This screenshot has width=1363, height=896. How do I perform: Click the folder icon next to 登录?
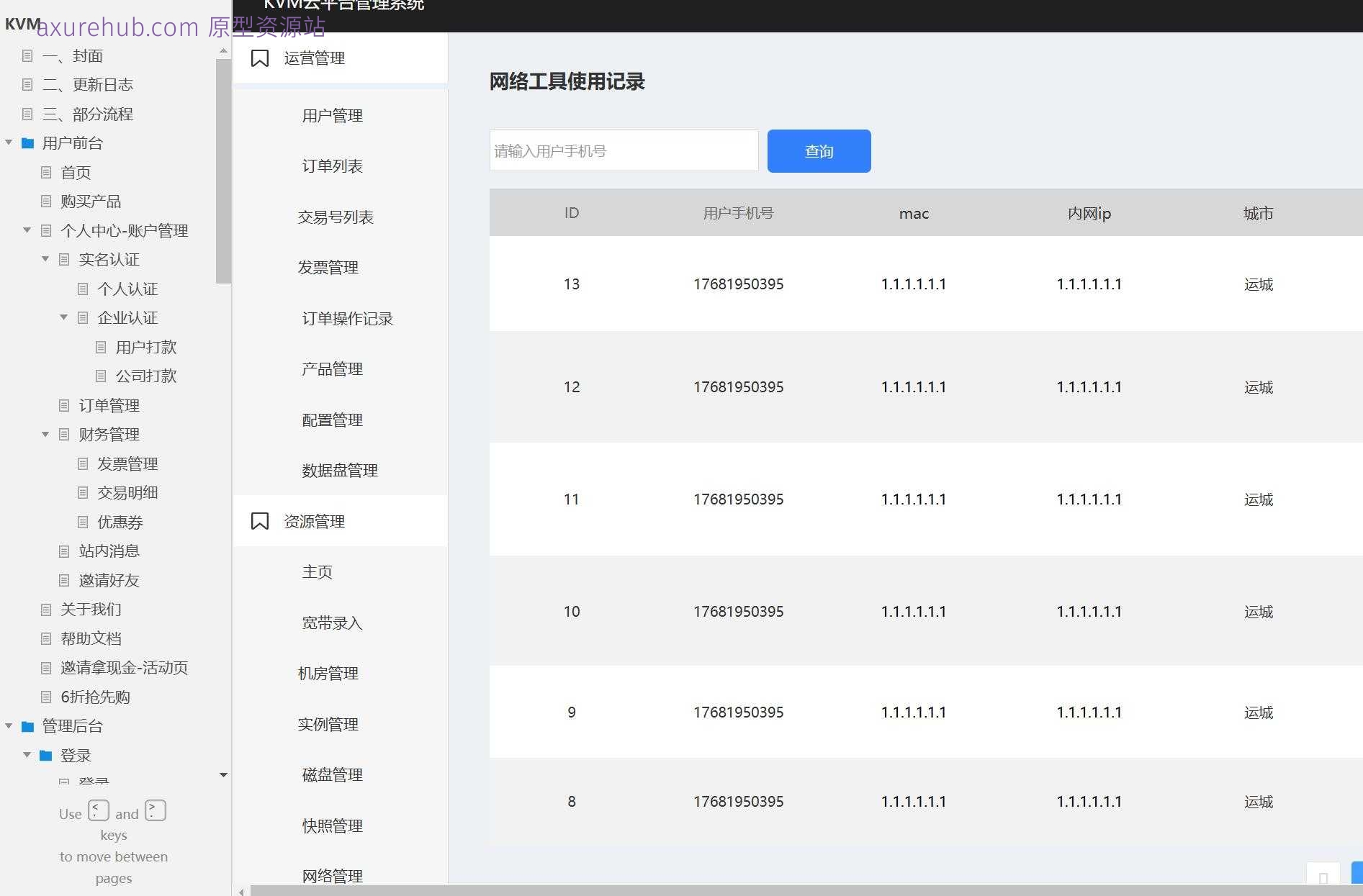tap(45, 755)
